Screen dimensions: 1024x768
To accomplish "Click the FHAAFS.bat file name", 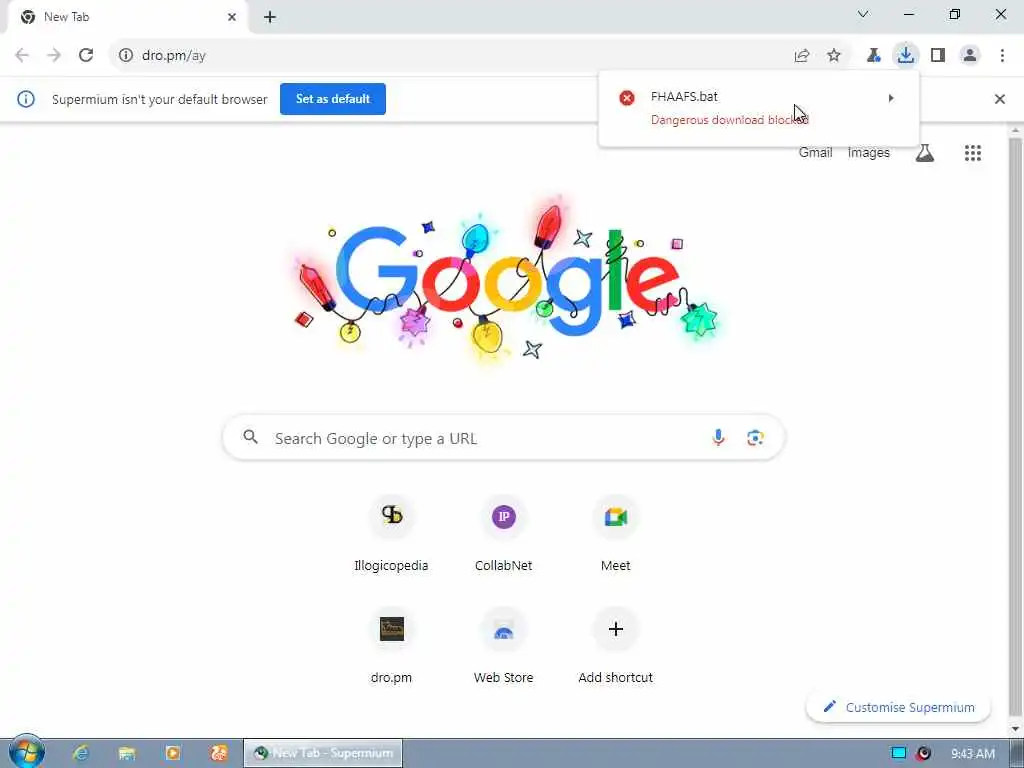I will click(x=684, y=97).
